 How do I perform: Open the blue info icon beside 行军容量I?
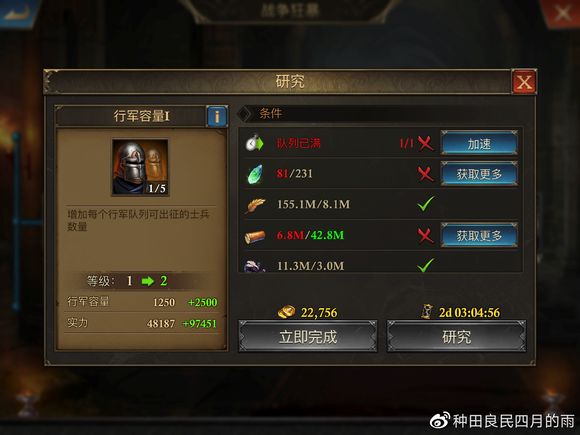pyautogui.click(x=217, y=117)
